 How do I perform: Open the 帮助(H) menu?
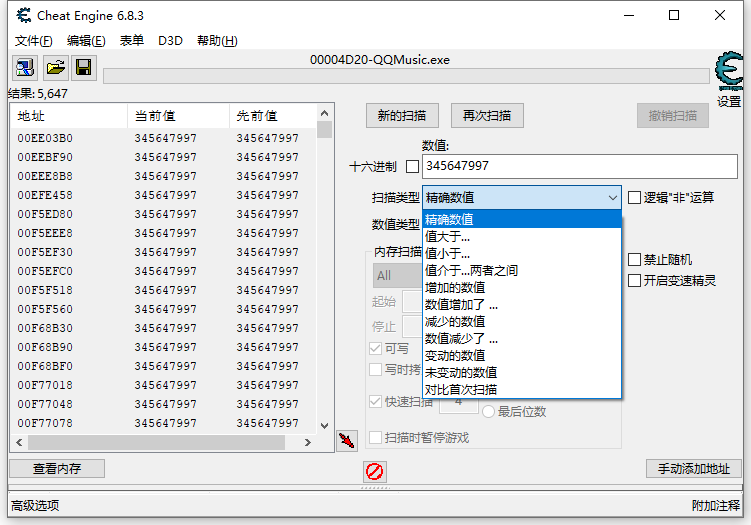click(x=217, y=41)
